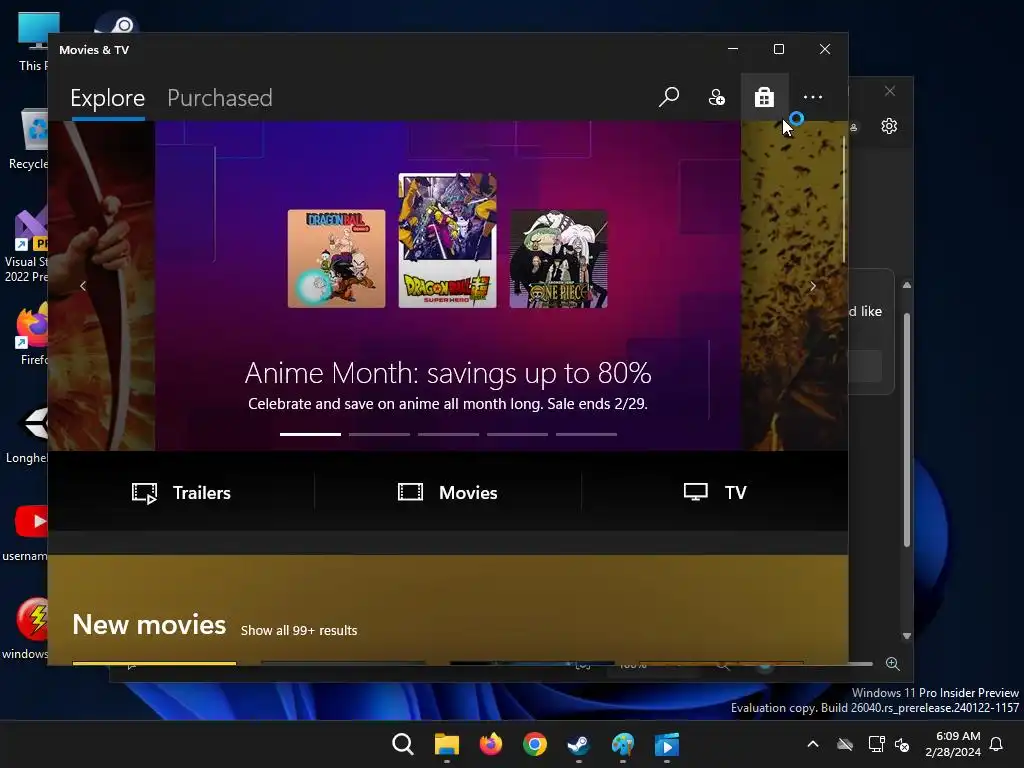Click the account sign-in person icon
The height and width of the screenshot is (768, 1024).
[x=716, y=97]
